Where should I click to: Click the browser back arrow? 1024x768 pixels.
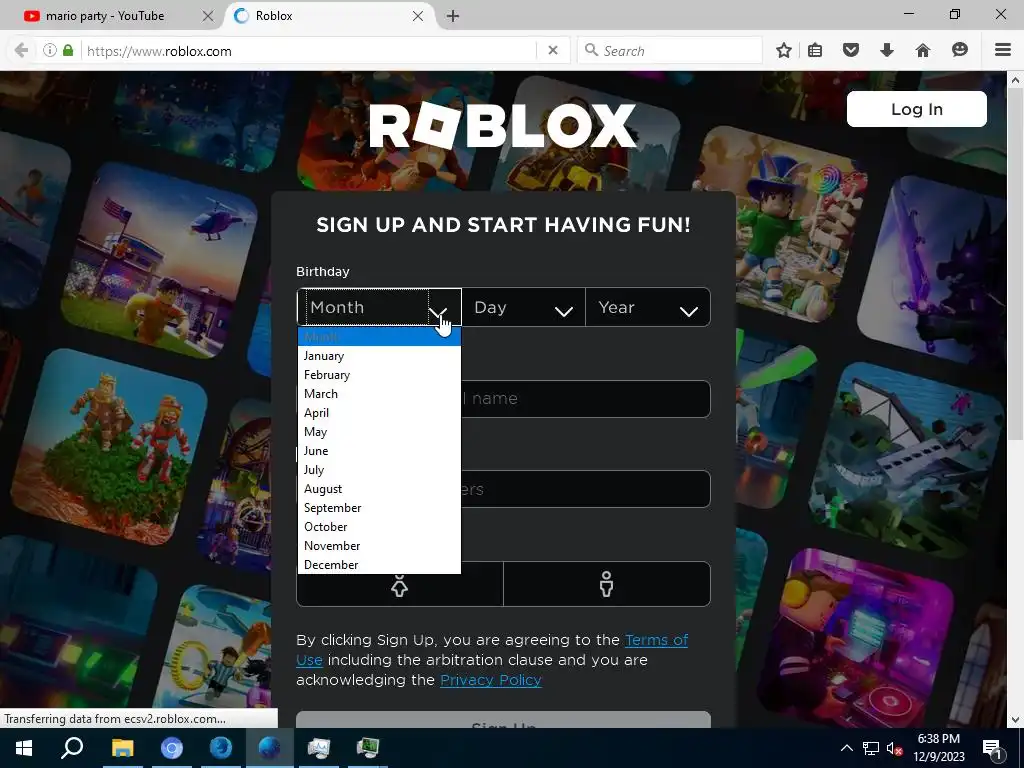[21, 50]
